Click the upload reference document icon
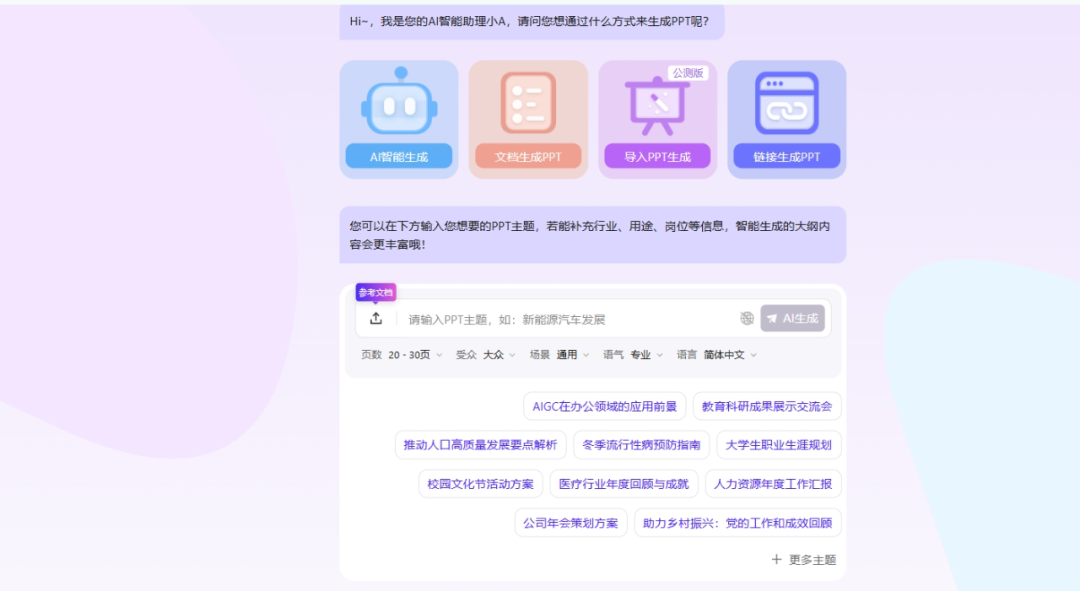The image size is (1080, 591). [x=375, y=318]
